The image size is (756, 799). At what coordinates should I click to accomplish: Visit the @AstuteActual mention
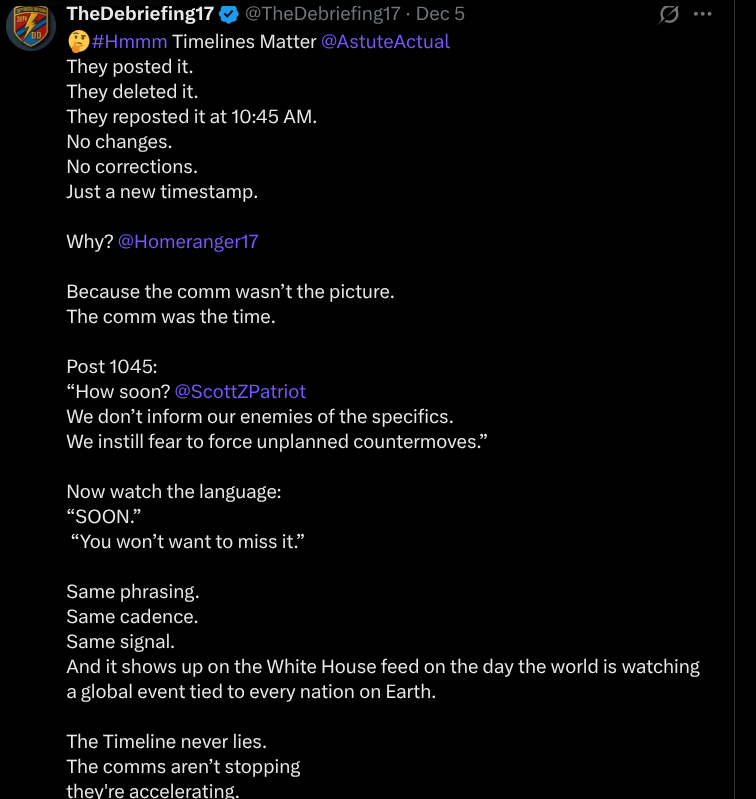coord(385,41)
